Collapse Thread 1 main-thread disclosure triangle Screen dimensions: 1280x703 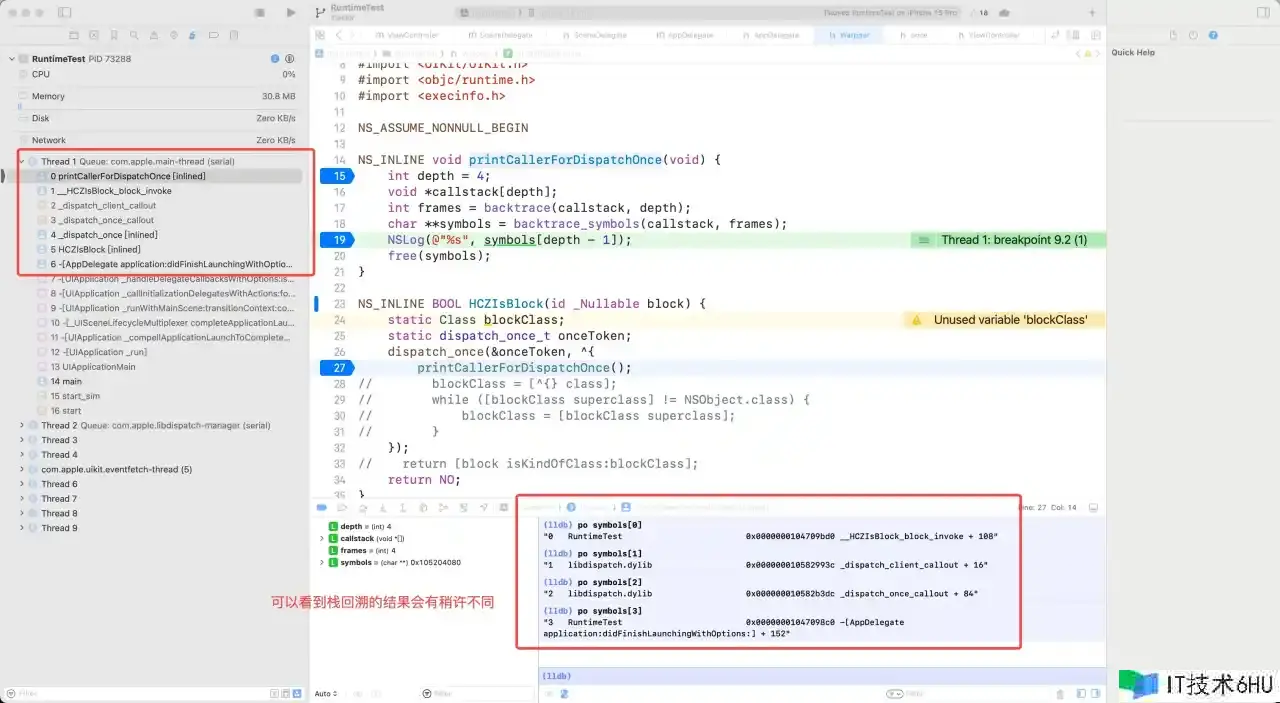[x=22, y=161]
